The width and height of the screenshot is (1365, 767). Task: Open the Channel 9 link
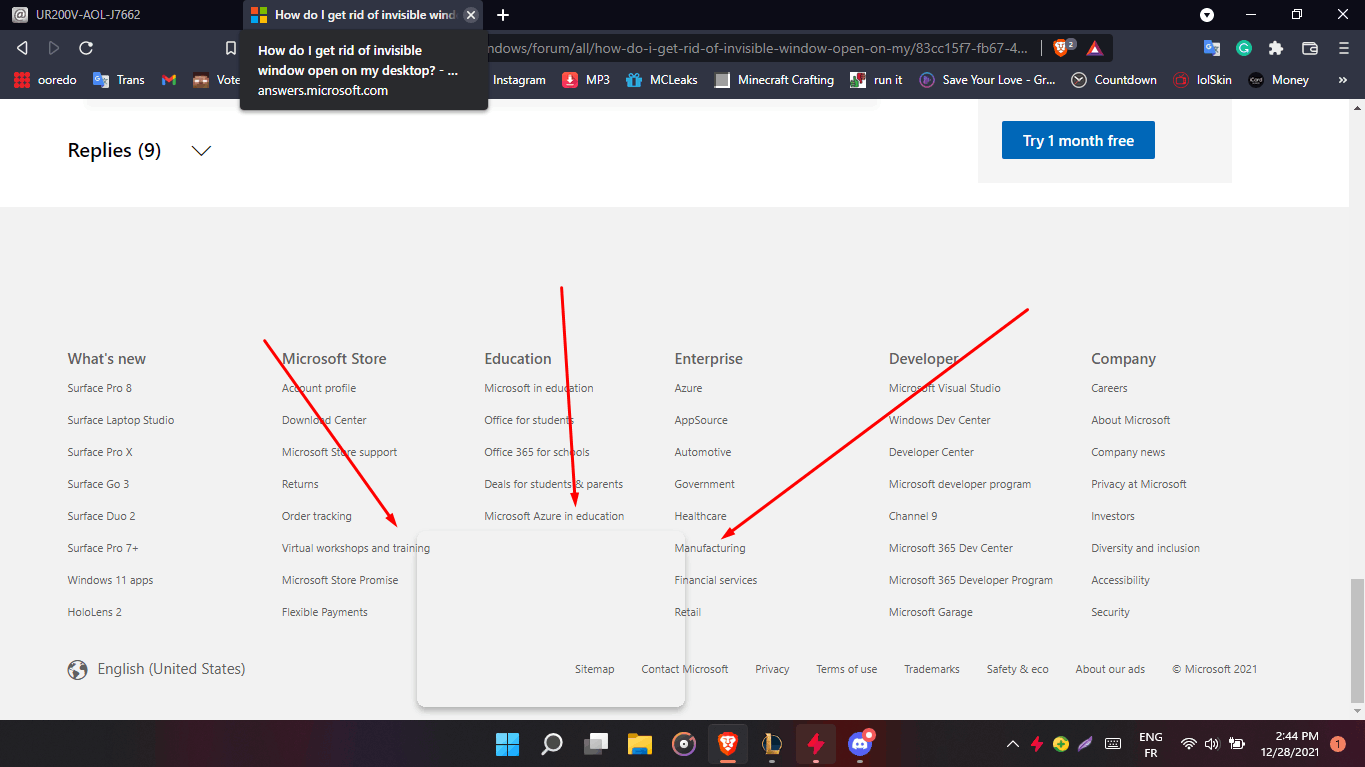pos(913,516)
